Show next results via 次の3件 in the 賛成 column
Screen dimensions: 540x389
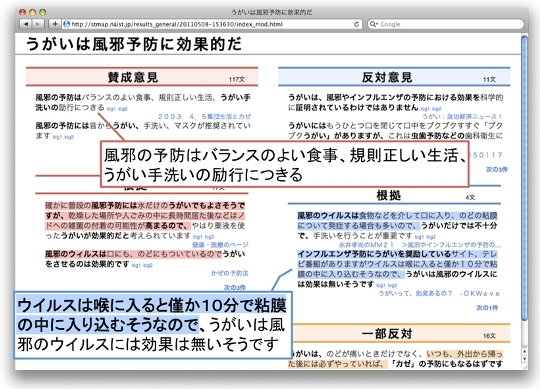click(235, 287)
